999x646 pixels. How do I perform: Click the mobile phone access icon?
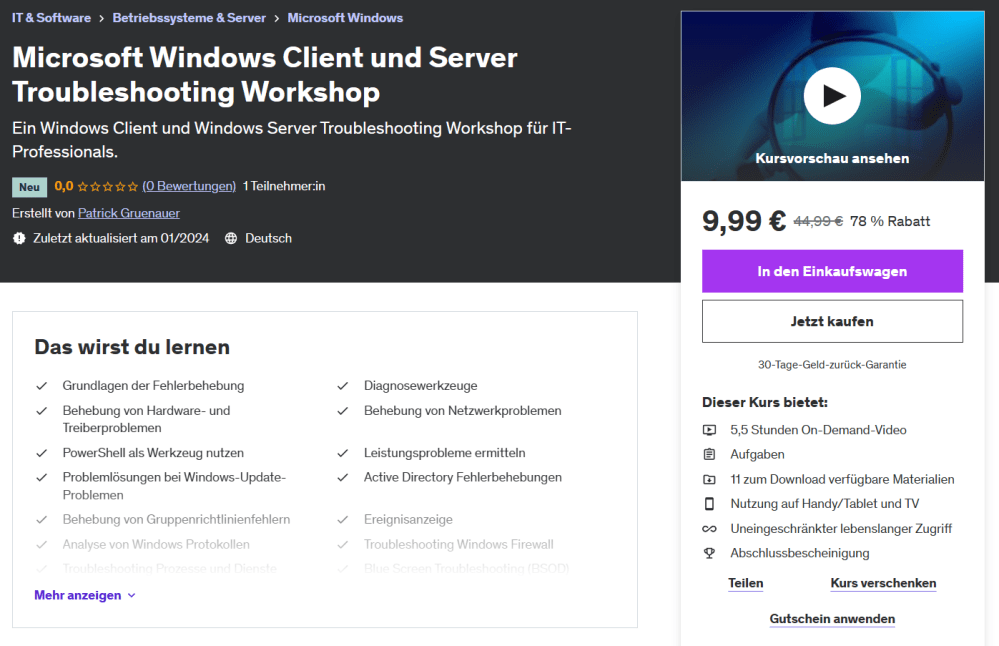[709, 504]
